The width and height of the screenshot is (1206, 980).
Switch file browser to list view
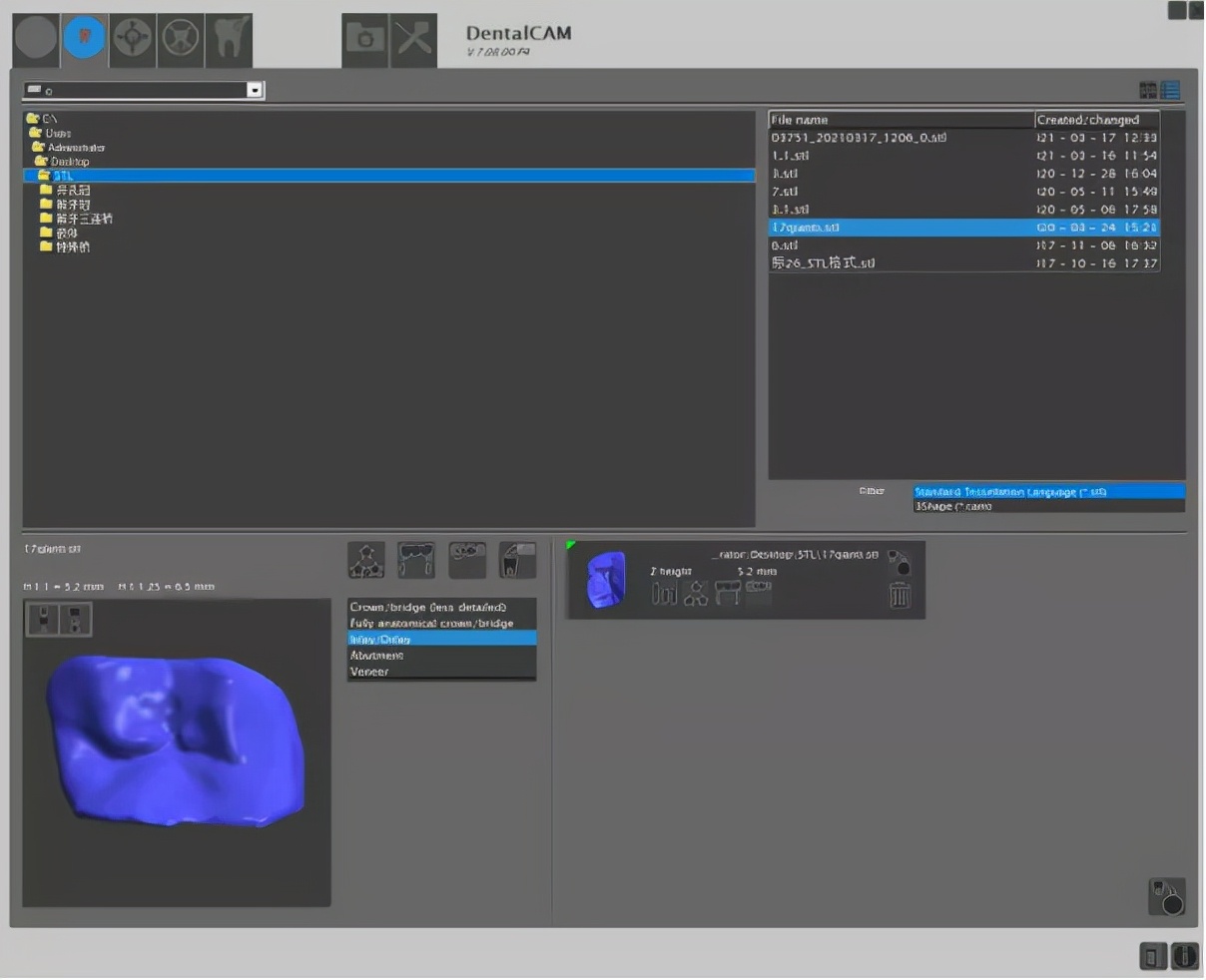click(1170, 90)
